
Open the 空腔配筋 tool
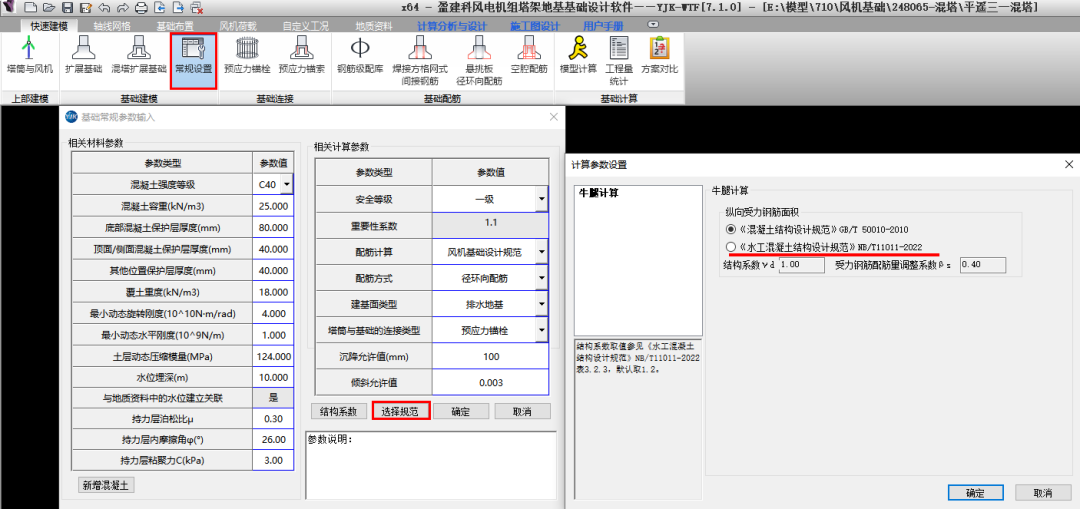[x=529, y=56]
